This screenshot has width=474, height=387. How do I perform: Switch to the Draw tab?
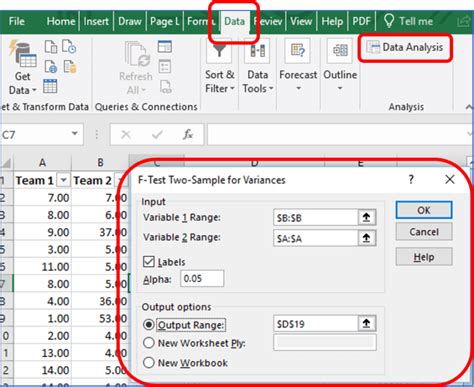[130, 21]
